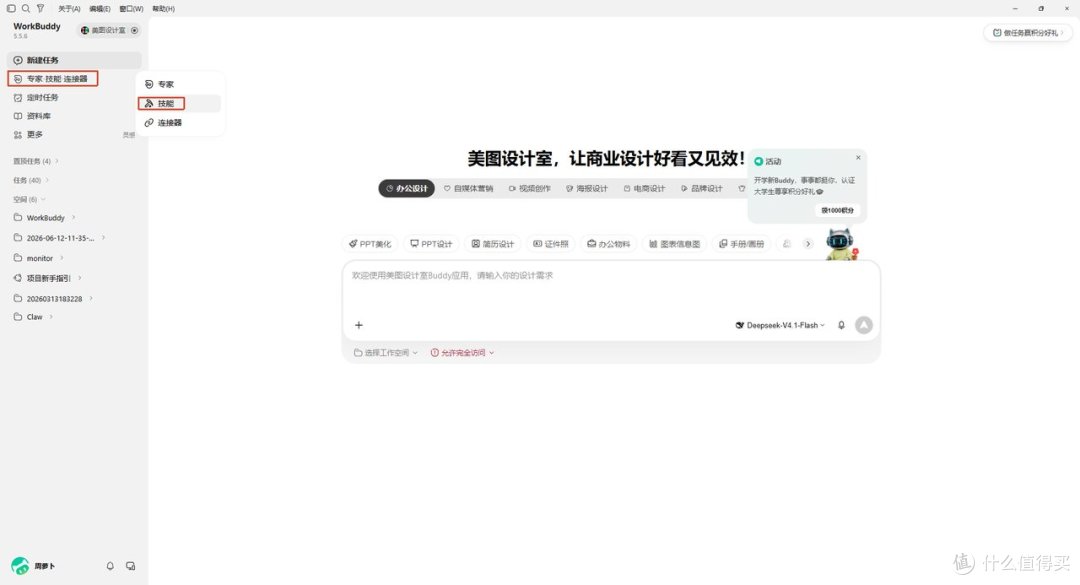The height and width of the screenshot is (585, 1080).
Task: Select the 自媒体营销 category tab
Action: tap(468, 188)
